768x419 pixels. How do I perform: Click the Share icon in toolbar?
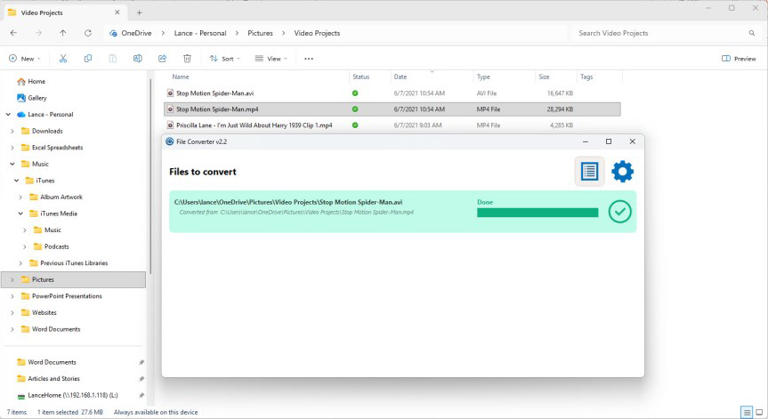coord(162,58)
